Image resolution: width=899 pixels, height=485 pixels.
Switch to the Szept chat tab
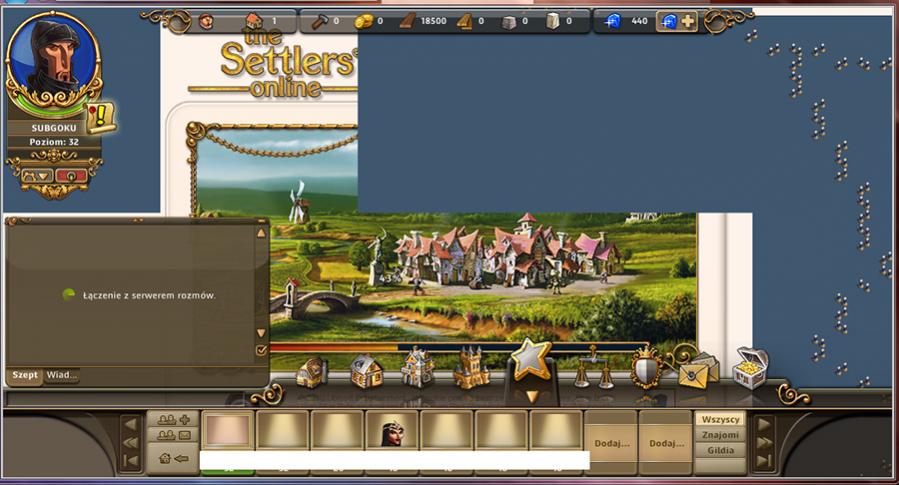click(x=25, y=376)
